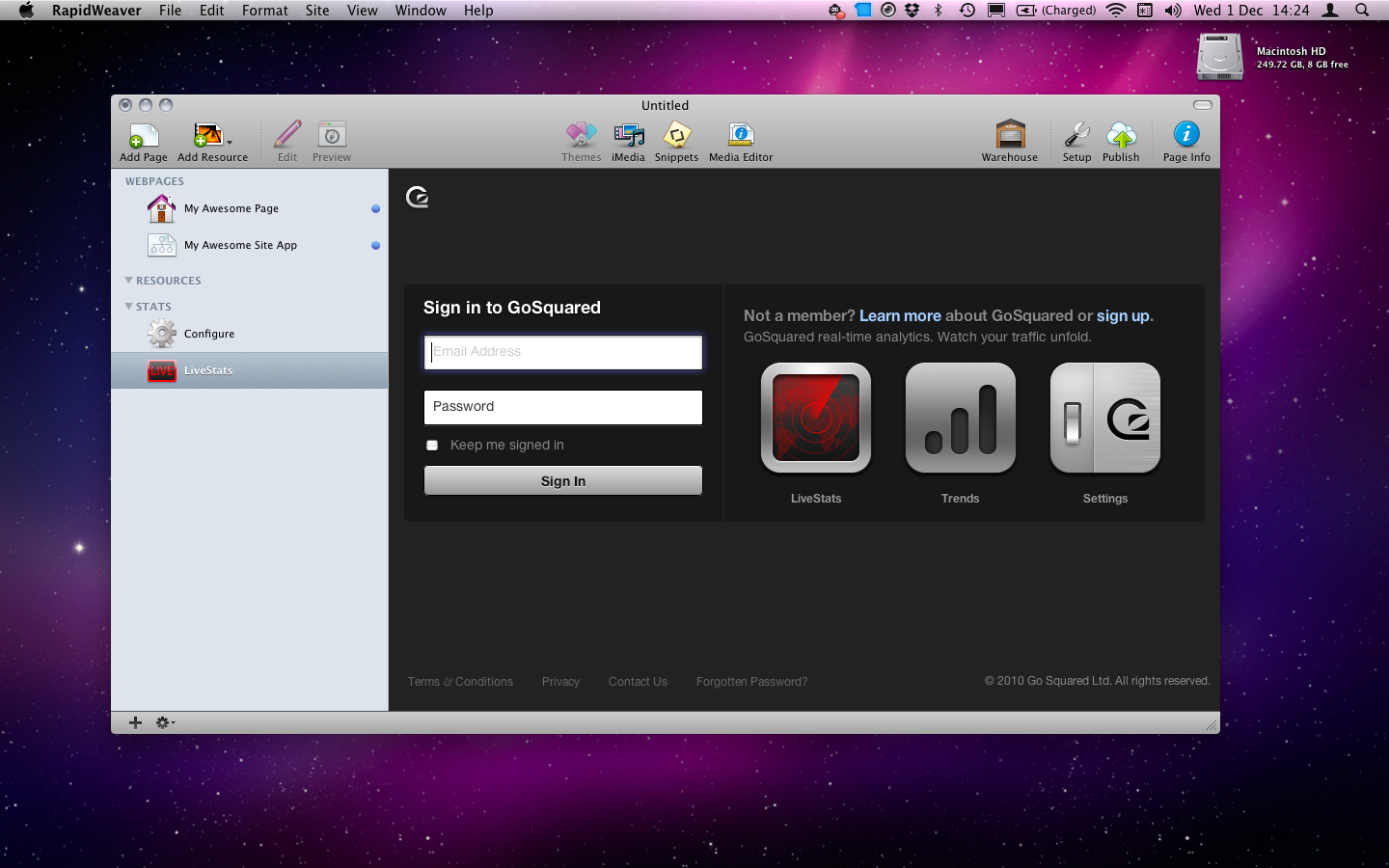The image size is (1389, 868).
Task: Open the Snippets panel icon
Action: [677, 135]
